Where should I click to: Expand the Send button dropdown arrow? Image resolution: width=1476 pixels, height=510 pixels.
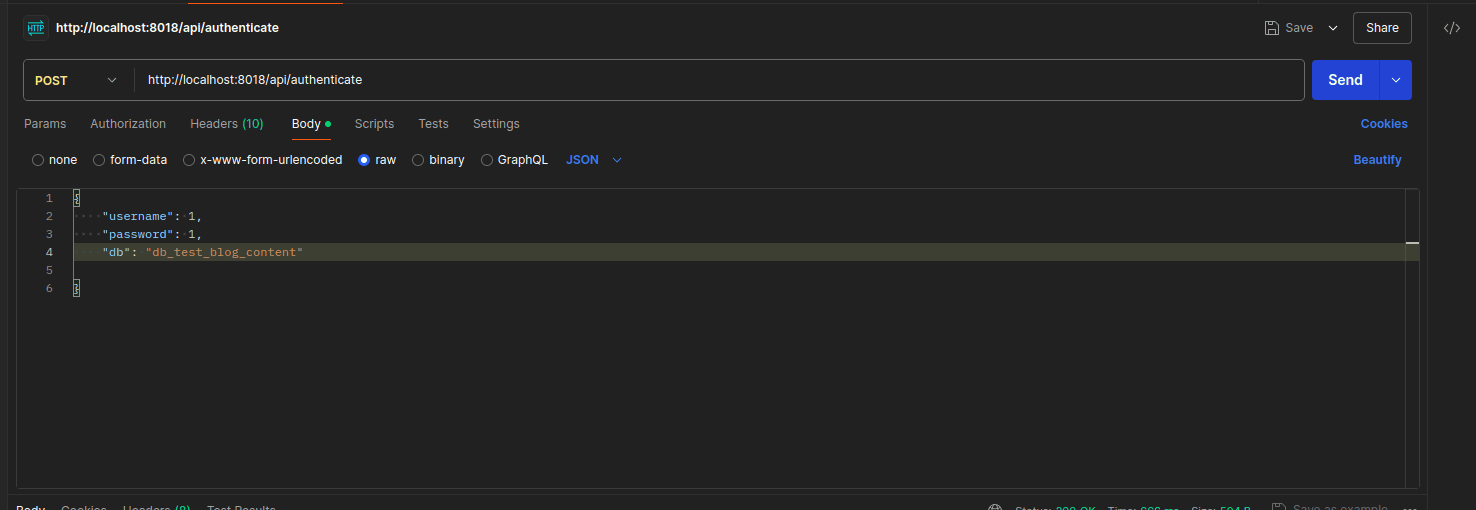(1396, 80)
